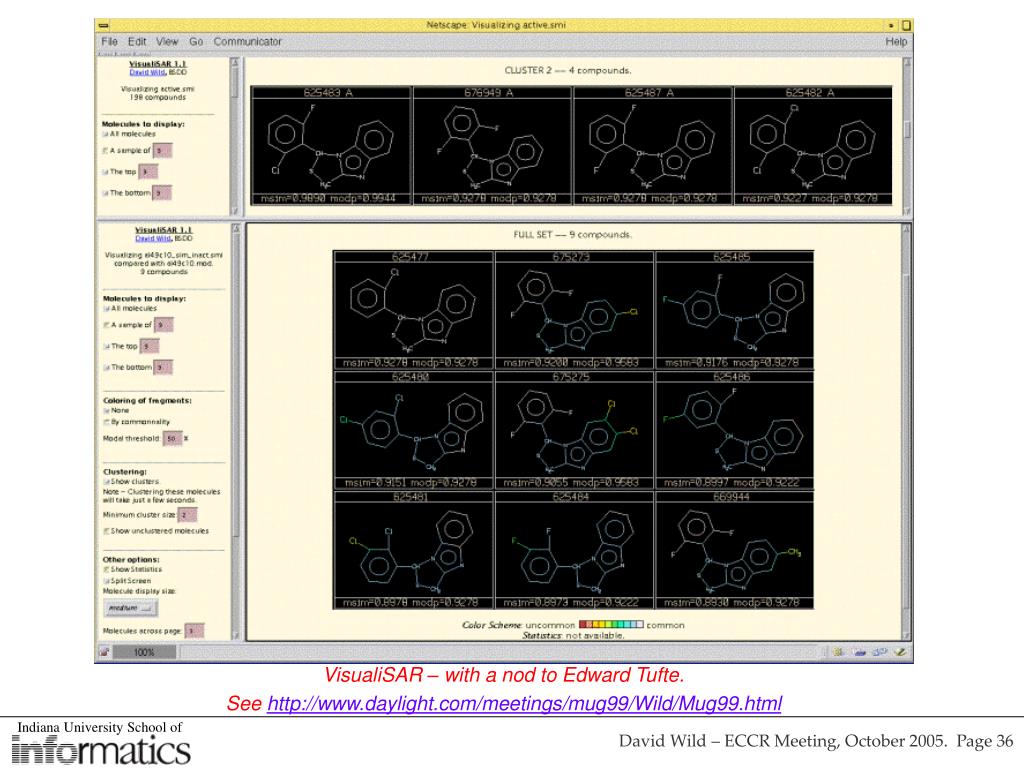Click the security lock icon at bottom left
Image resolution: width=1024 pixels, height=768 pixels.
(x=104, y=652)
